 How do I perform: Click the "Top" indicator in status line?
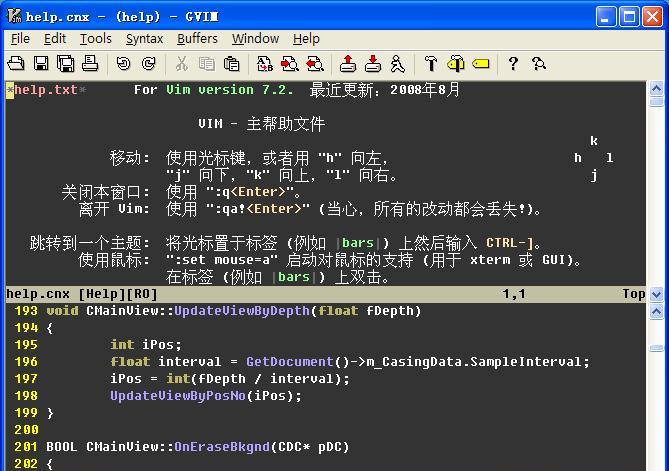pos(633,294)
